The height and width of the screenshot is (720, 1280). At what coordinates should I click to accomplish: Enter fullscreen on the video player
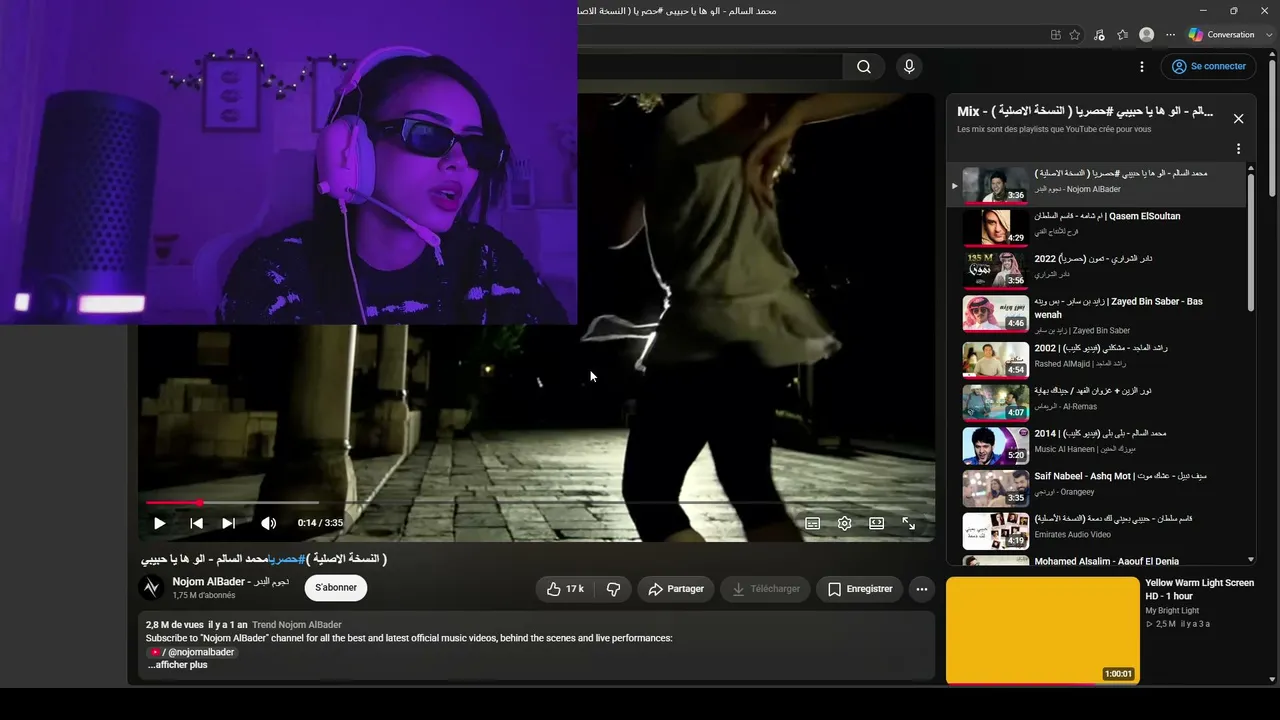pos(909,523)
